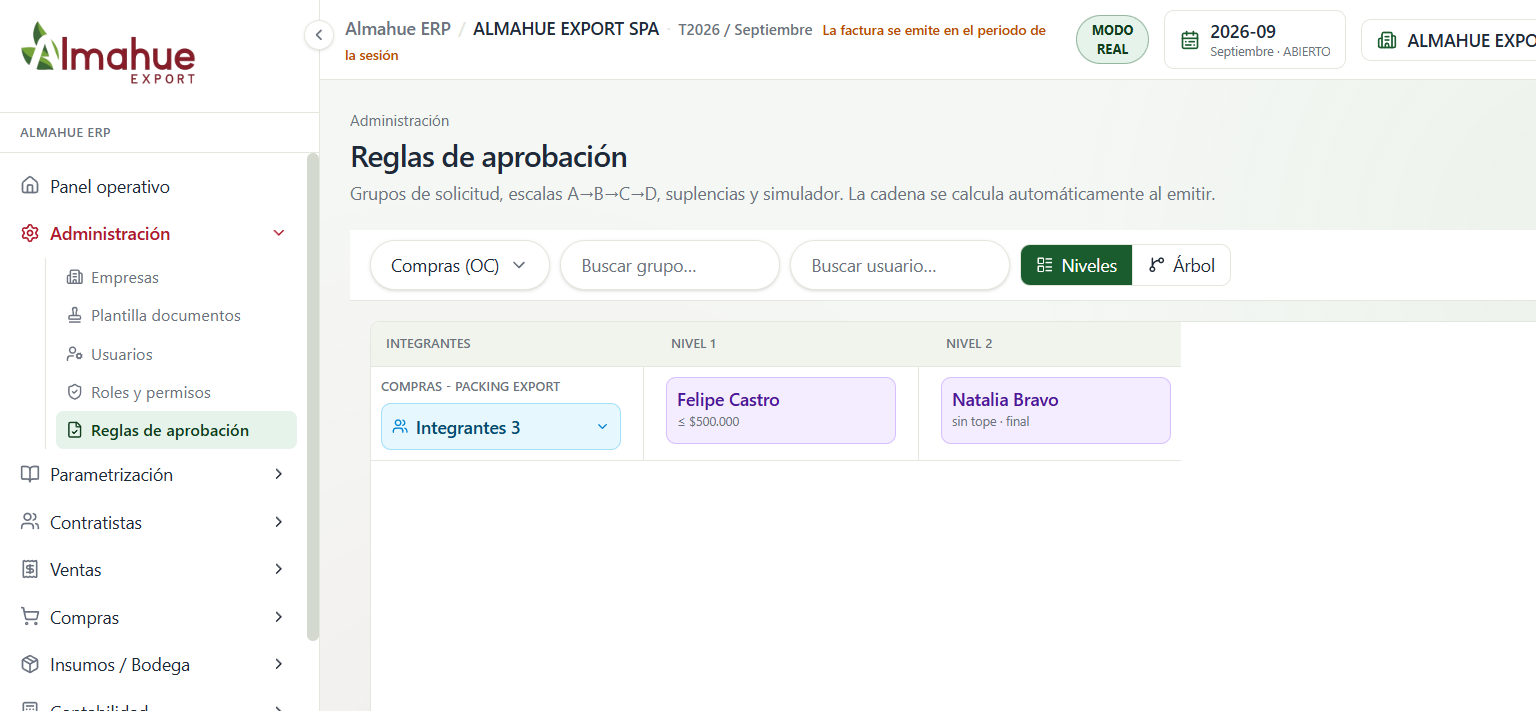Expand the Ventas chevron
1536x711 pixels.
[279, 569]
